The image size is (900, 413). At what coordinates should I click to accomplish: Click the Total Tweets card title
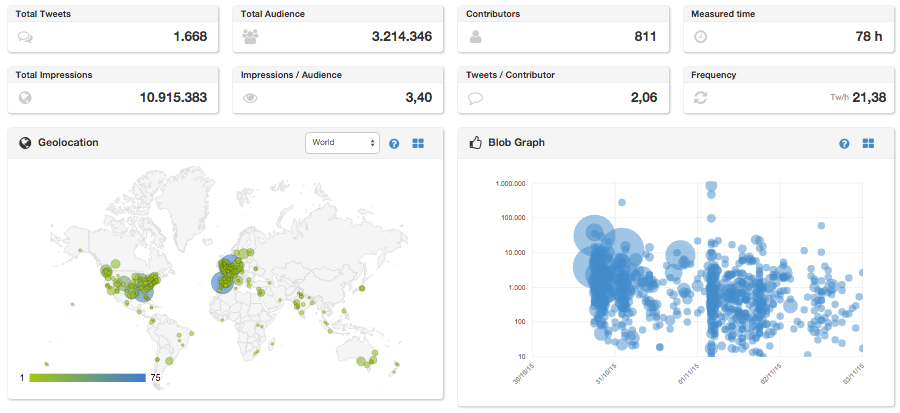43,14
